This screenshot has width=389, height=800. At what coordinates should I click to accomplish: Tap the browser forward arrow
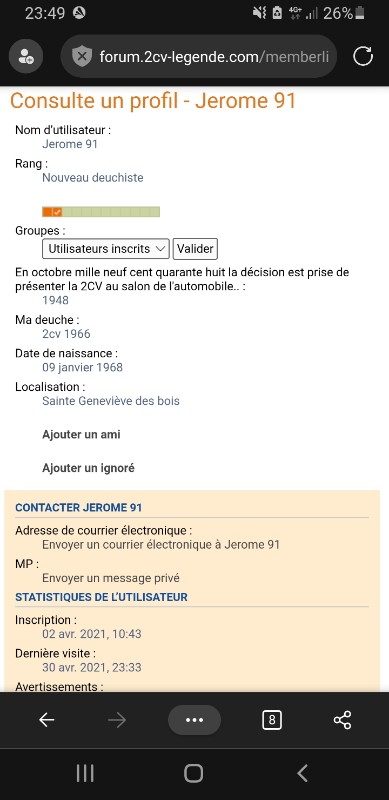[x=117, y=720]
